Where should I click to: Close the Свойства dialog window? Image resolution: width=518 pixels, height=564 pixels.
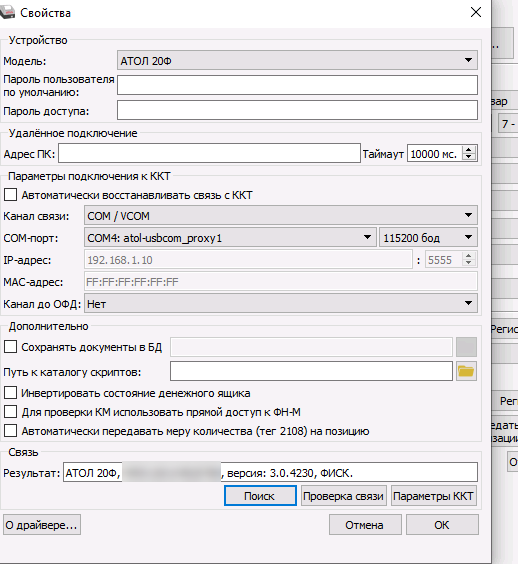click(476, 13)
